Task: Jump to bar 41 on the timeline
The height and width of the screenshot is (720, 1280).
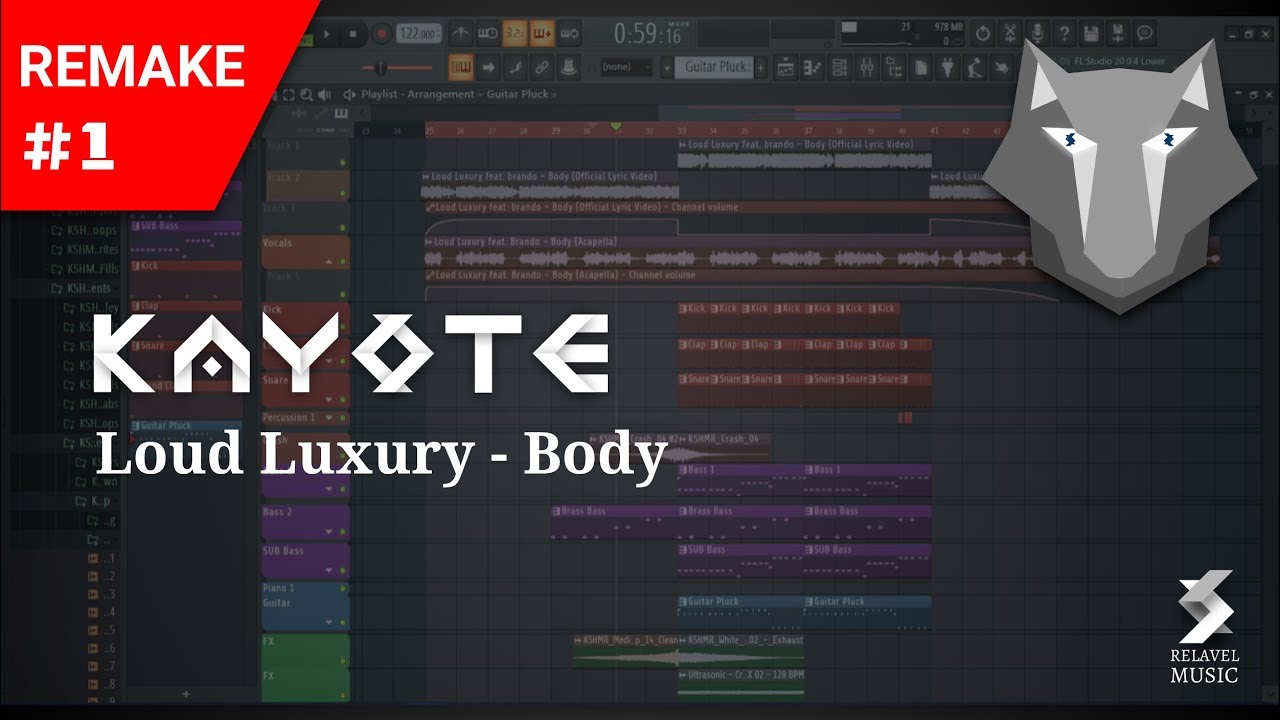Action: click(934, 130)
